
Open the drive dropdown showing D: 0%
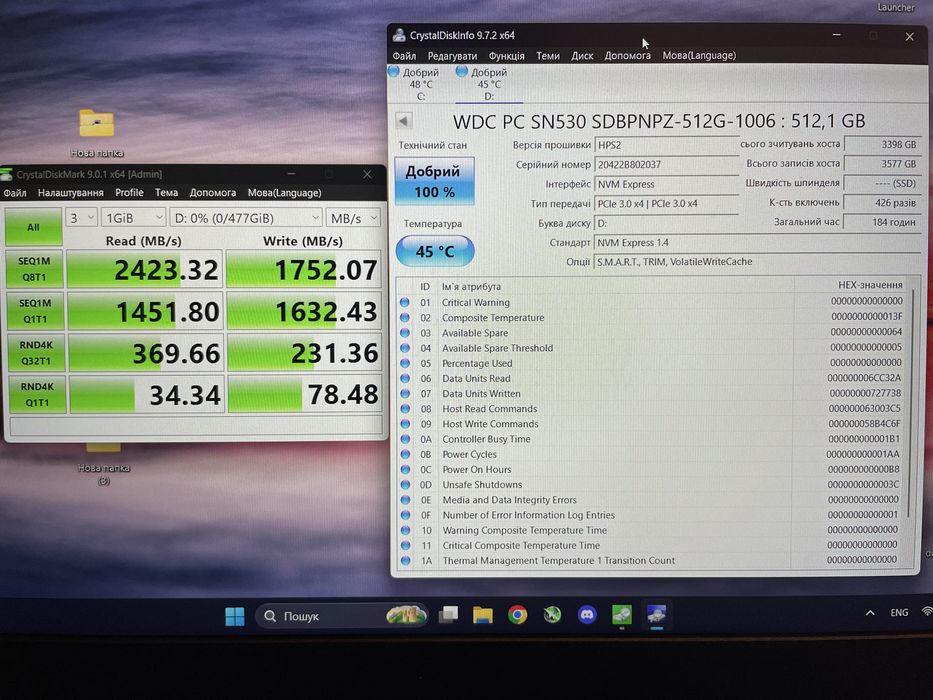pyautogui.click(x=246, y=218)
